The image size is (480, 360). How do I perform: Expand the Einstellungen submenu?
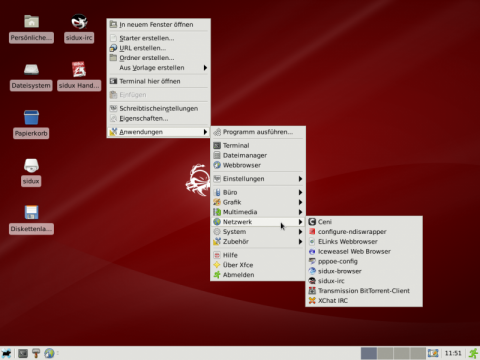(258, 179)
